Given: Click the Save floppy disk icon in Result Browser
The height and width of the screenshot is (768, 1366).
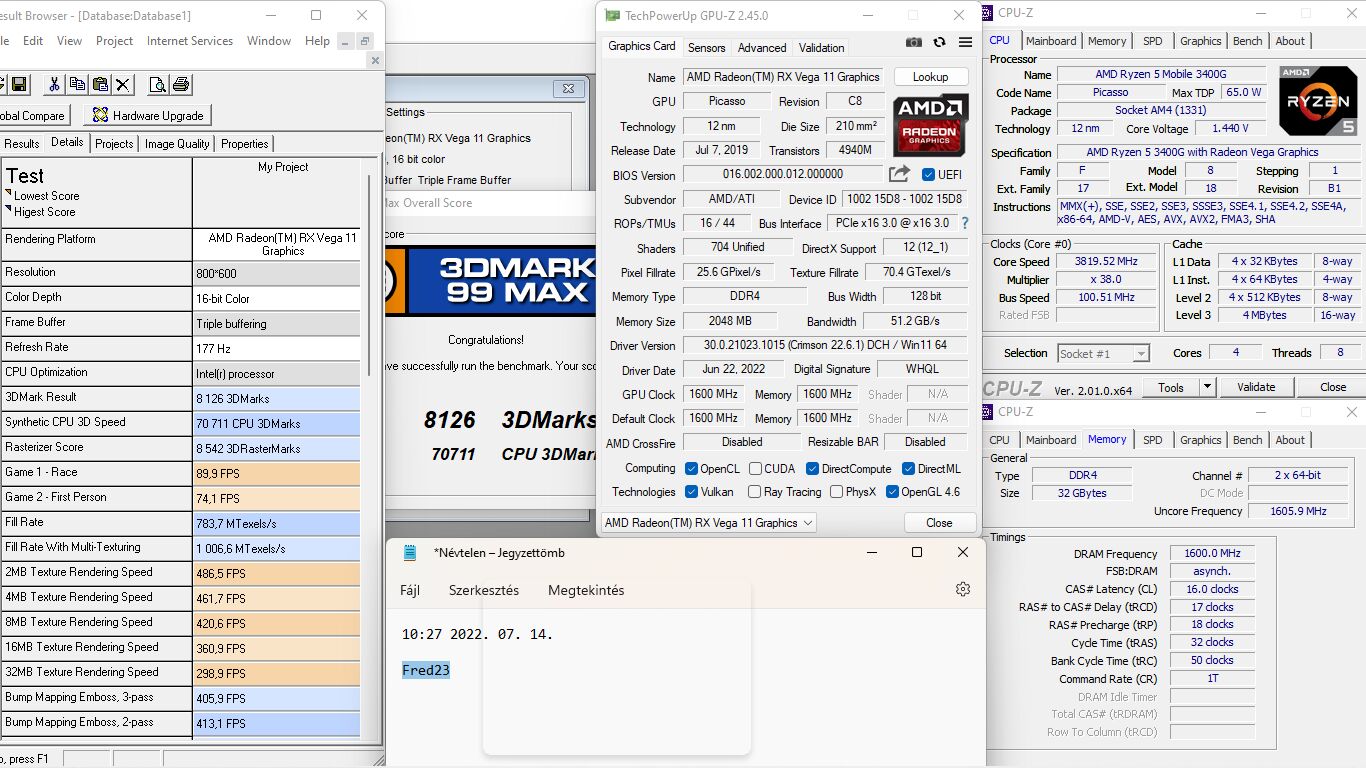Looking at the screenshot, I should coord(20,85).
